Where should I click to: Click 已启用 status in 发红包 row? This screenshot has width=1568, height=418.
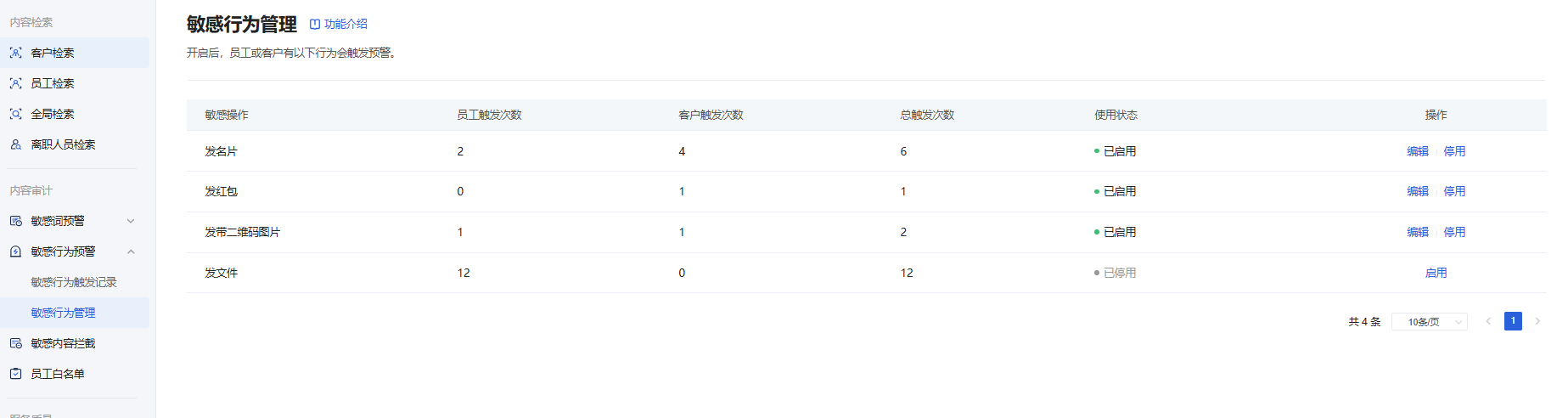(1116, 191)
